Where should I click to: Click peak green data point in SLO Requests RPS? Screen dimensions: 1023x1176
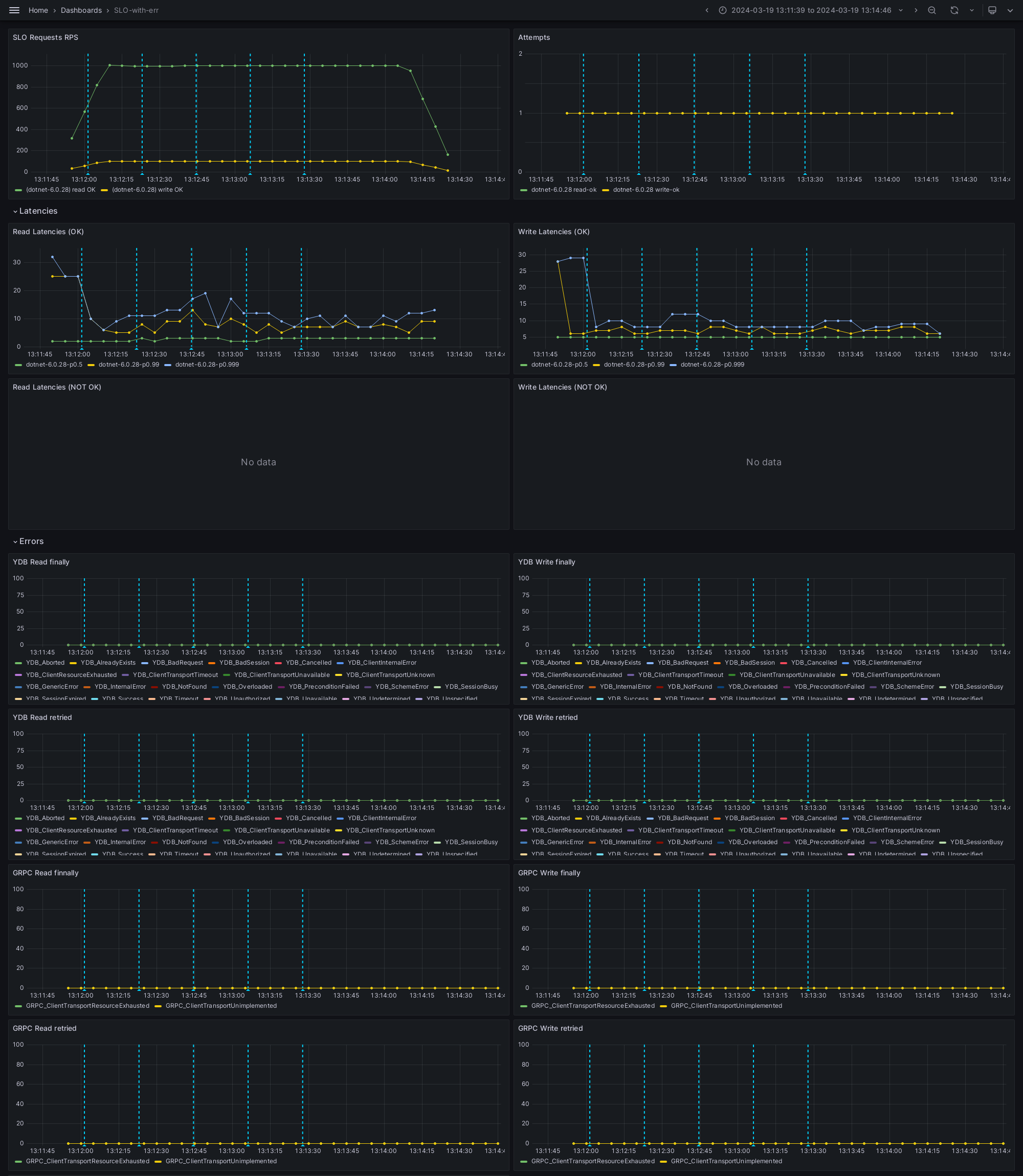tap(109, 65)
